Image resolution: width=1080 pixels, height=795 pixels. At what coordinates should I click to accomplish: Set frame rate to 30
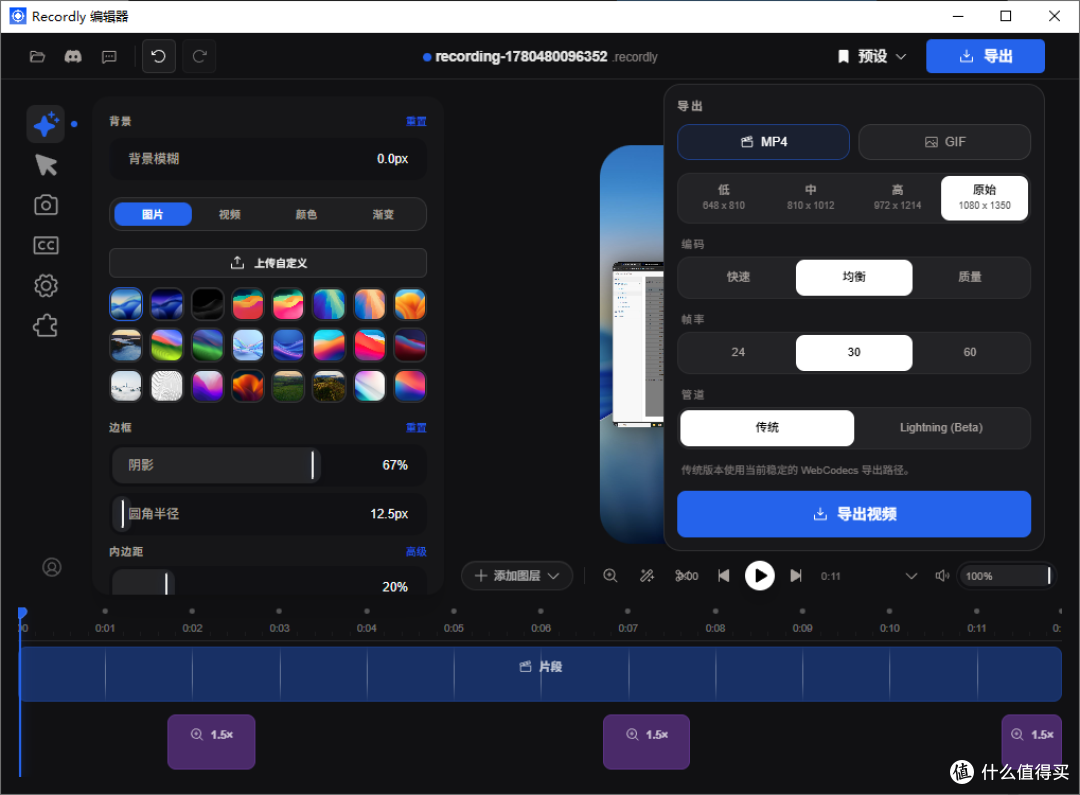point(854,353)
